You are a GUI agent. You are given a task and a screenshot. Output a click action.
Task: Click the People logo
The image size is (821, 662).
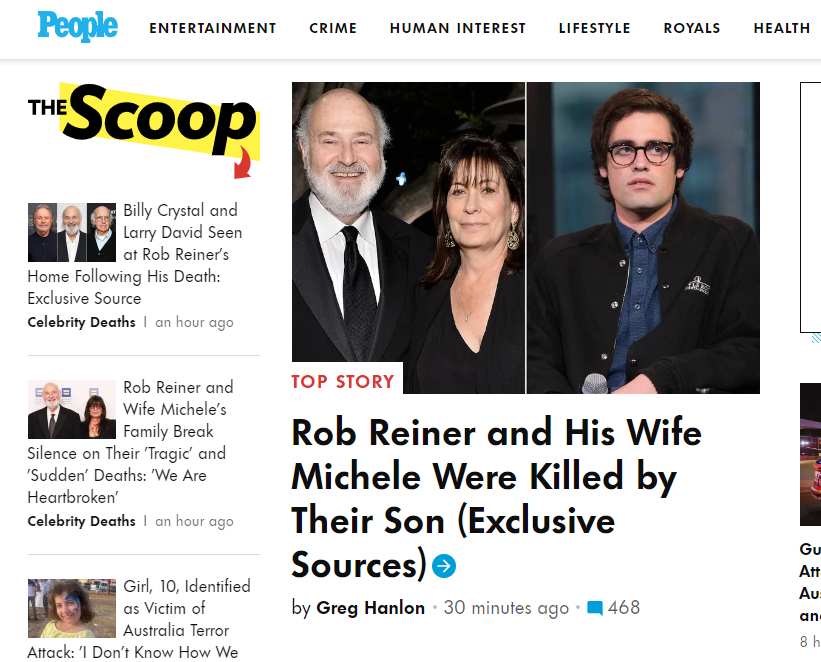[77, 26]
